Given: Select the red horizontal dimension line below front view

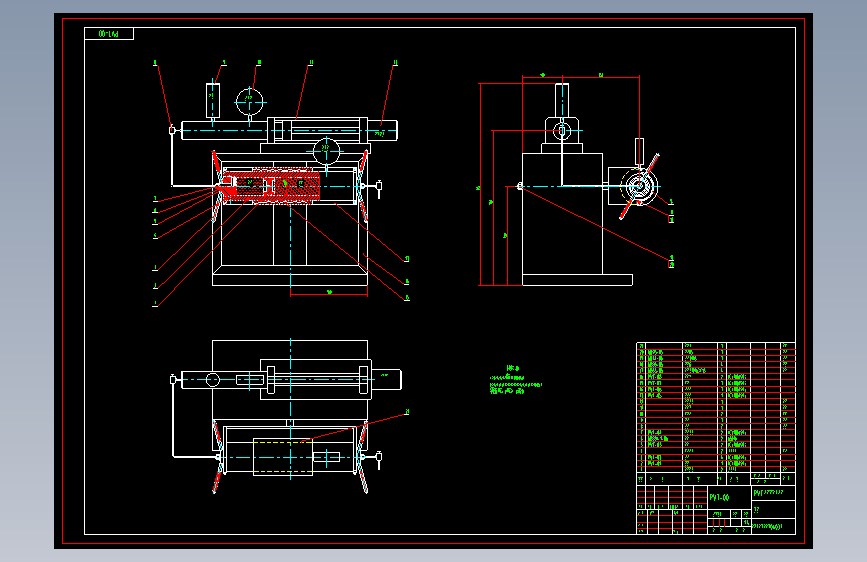Looking at the screenshot, I should click(329, 295).
